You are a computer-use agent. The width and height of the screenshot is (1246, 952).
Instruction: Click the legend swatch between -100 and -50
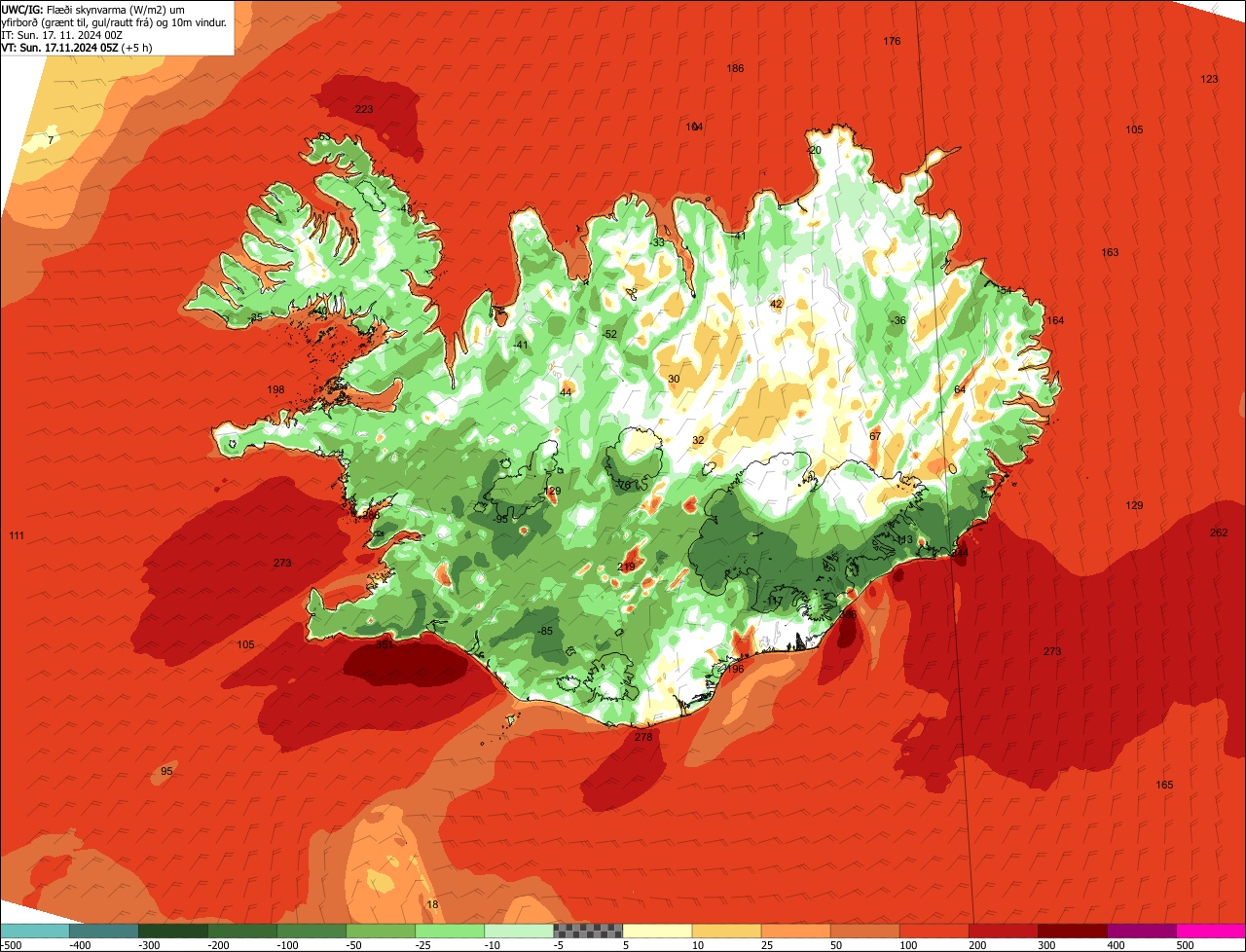point(311,931)
